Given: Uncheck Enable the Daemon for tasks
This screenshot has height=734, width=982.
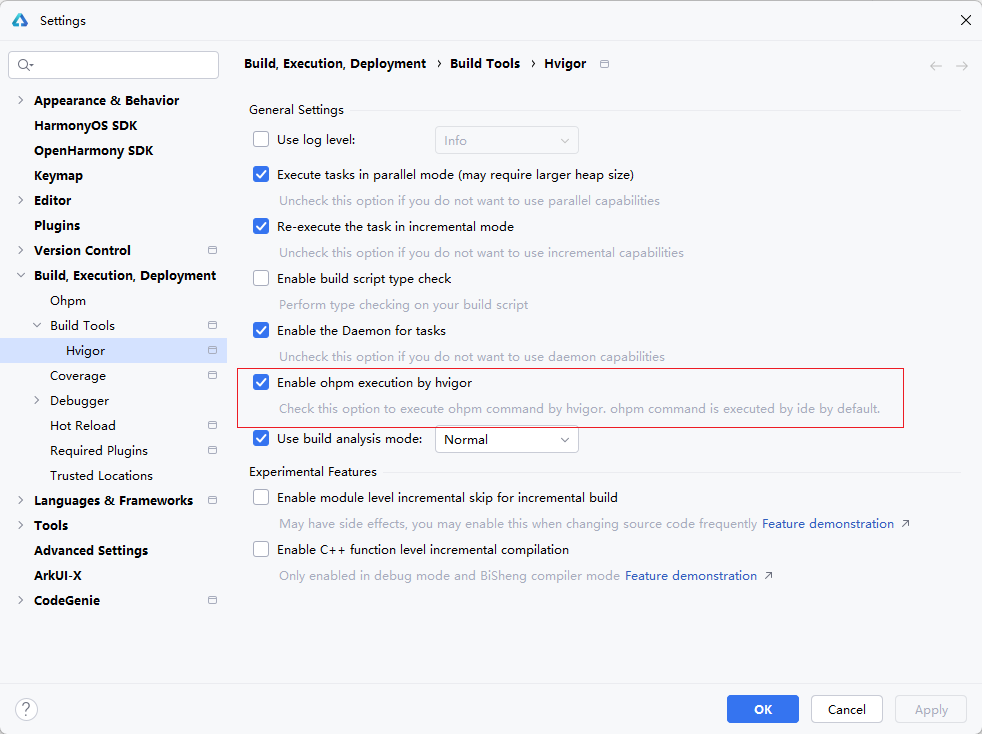Looking at the screenshot, I should pos(261,330).
